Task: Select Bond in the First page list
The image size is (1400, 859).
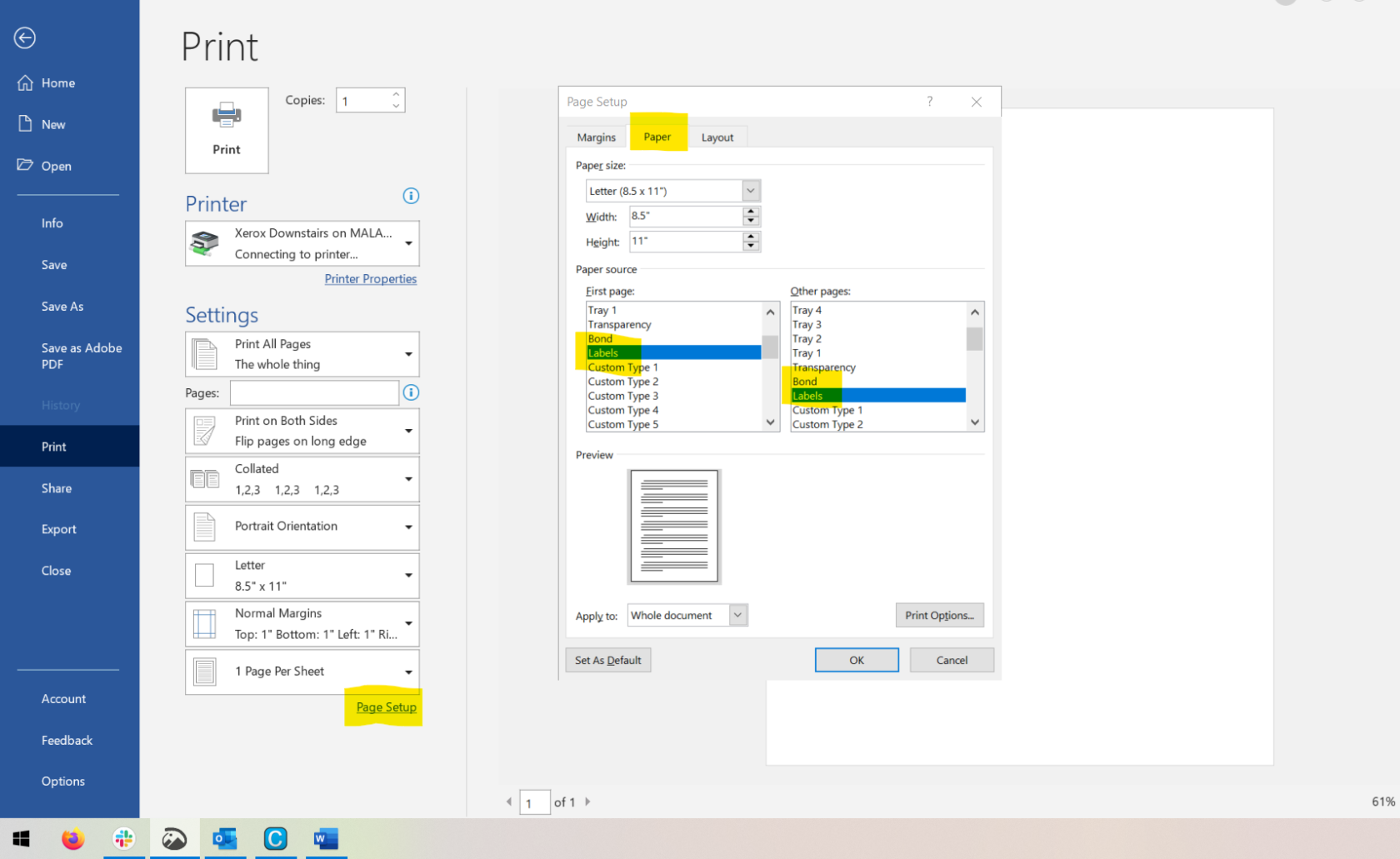Action: [x=600, y=338]
